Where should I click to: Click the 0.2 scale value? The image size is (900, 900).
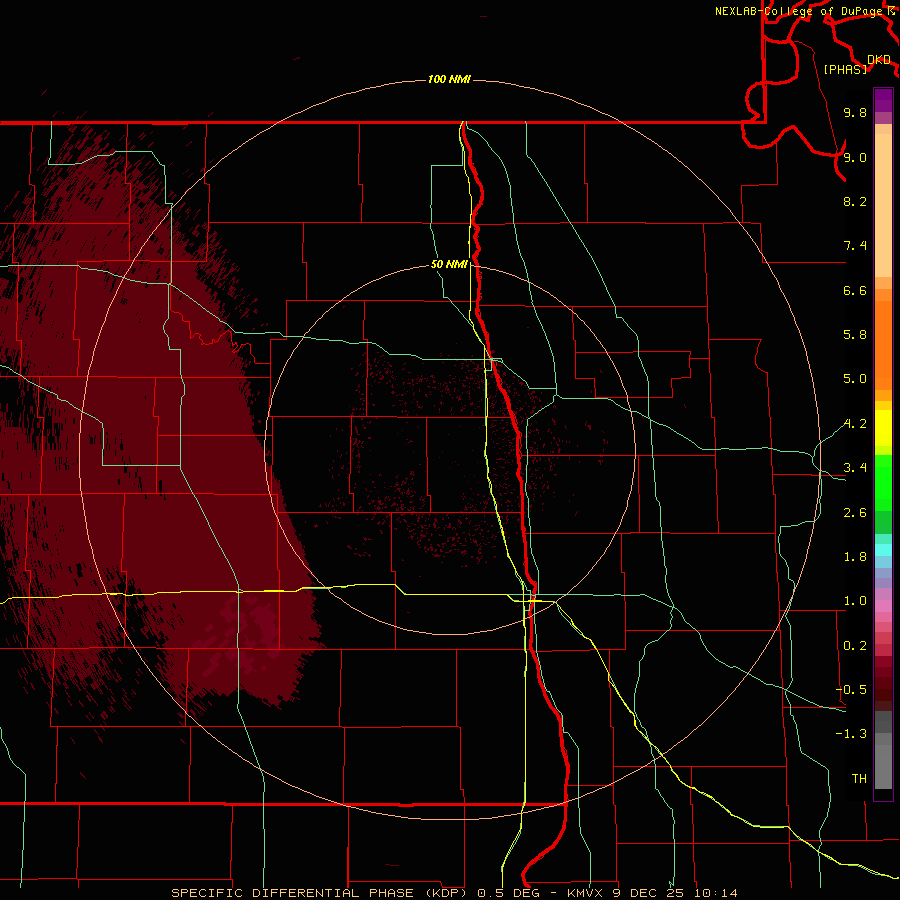click(855, 646)
